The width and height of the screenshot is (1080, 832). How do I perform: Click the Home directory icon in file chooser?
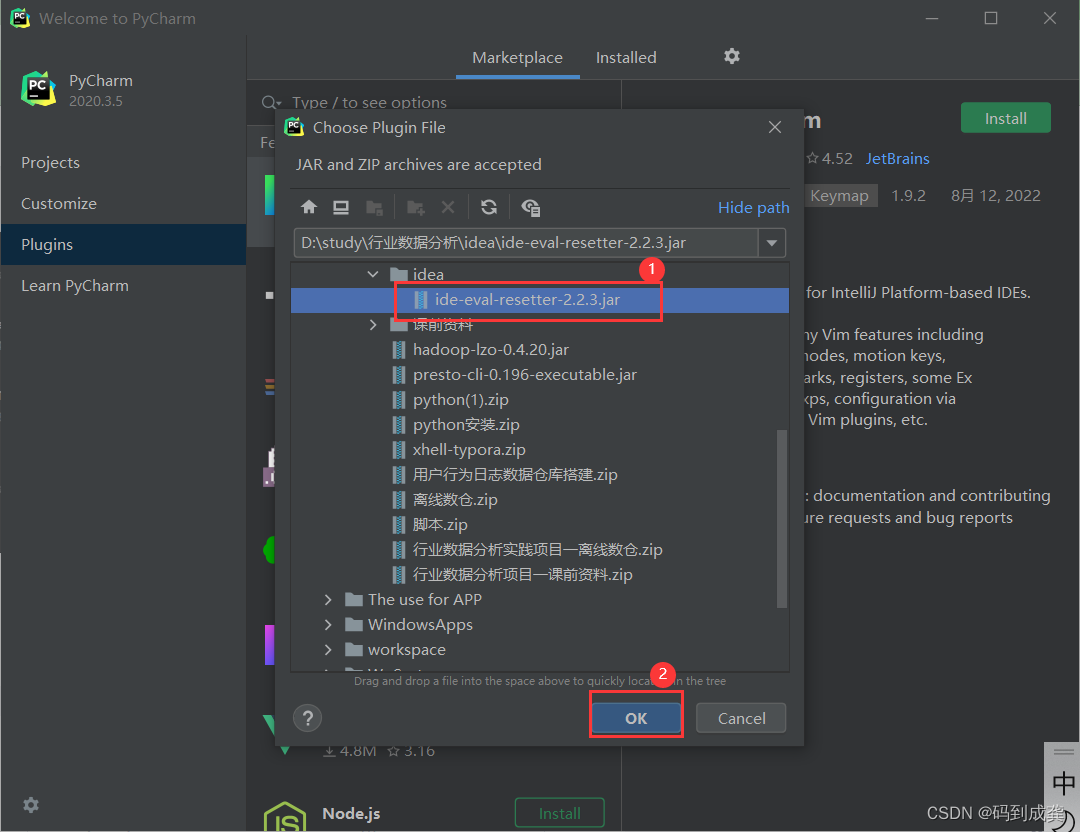coord(309,207)
